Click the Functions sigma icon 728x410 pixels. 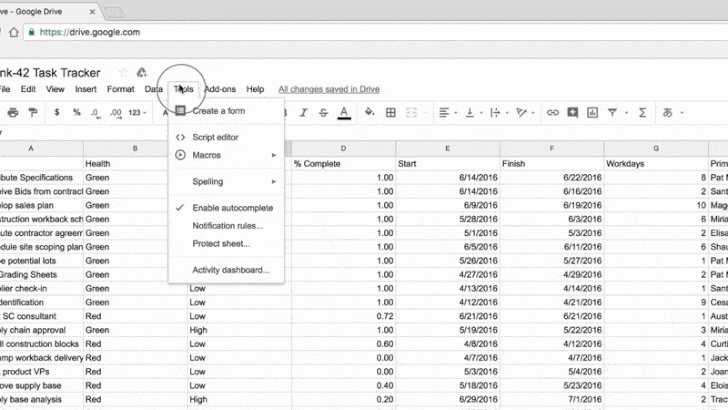[x=643, y=112]
